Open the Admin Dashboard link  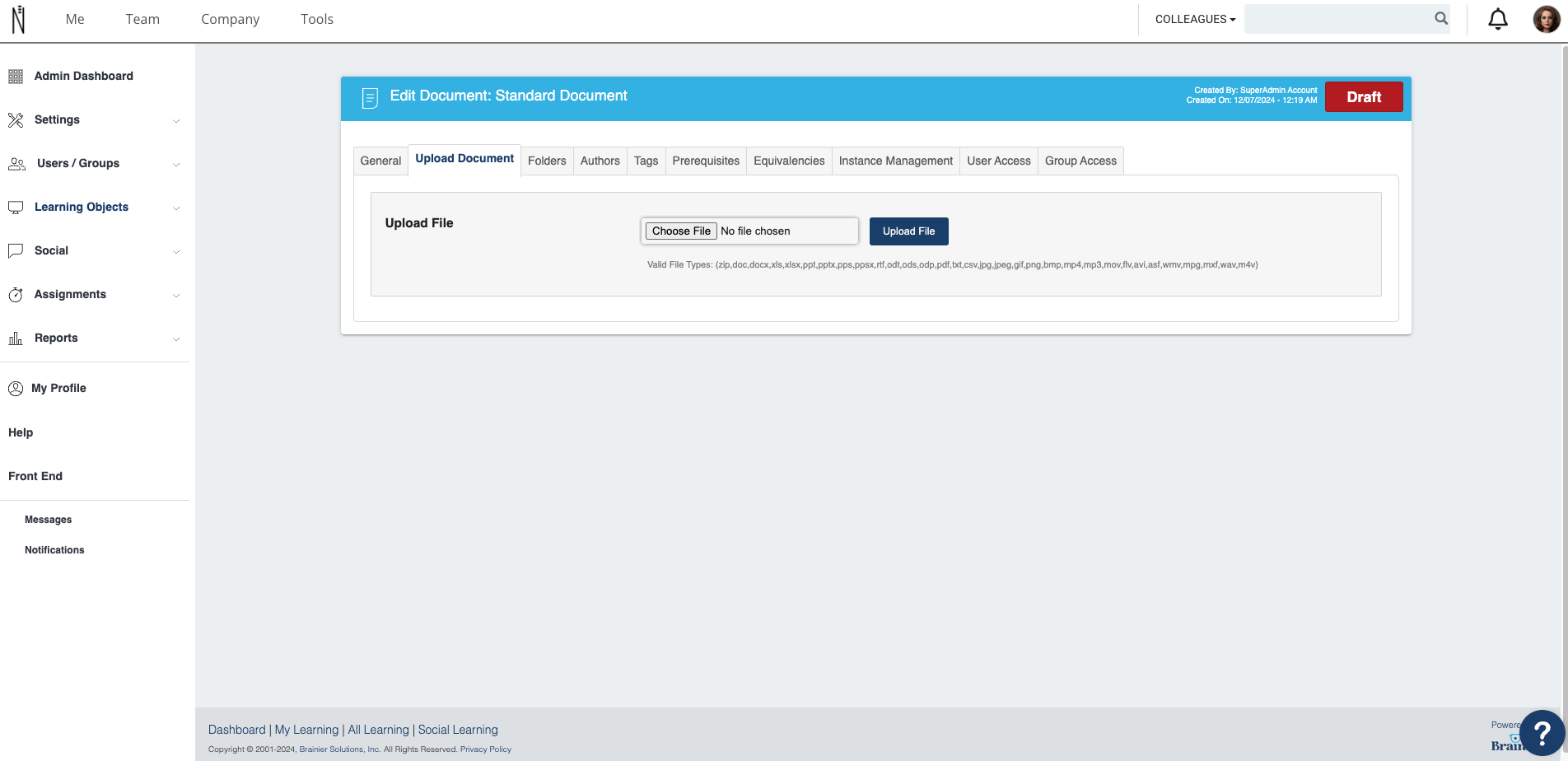84,76
